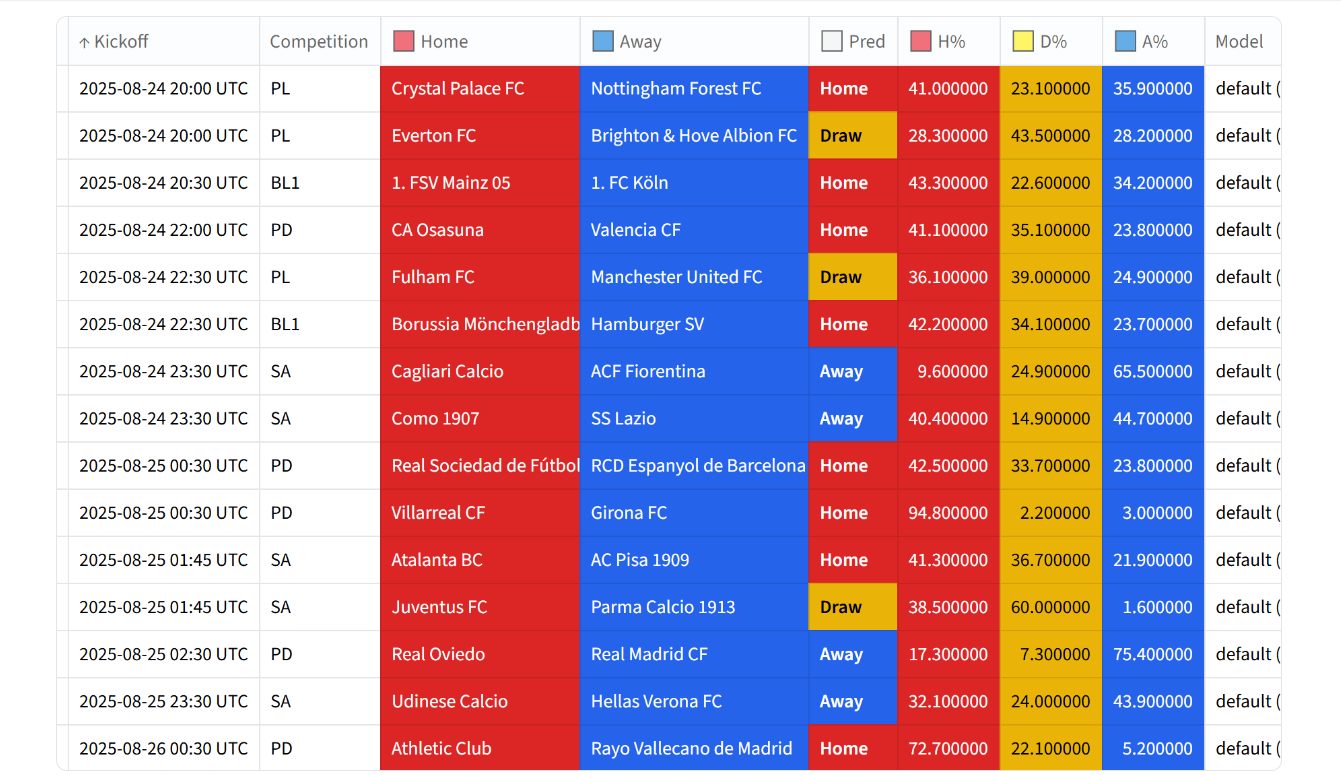Select the Crystal Palace FC home cell
The width and height of the screenshot is (1341, 775).
point(457,89)
